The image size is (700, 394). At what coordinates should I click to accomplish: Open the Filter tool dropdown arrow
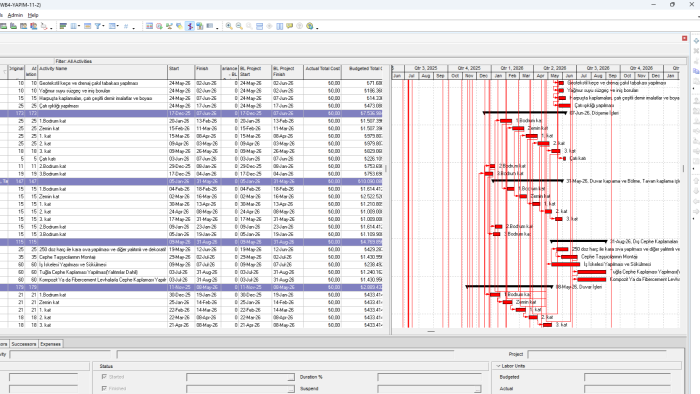[x=103, y=26]
